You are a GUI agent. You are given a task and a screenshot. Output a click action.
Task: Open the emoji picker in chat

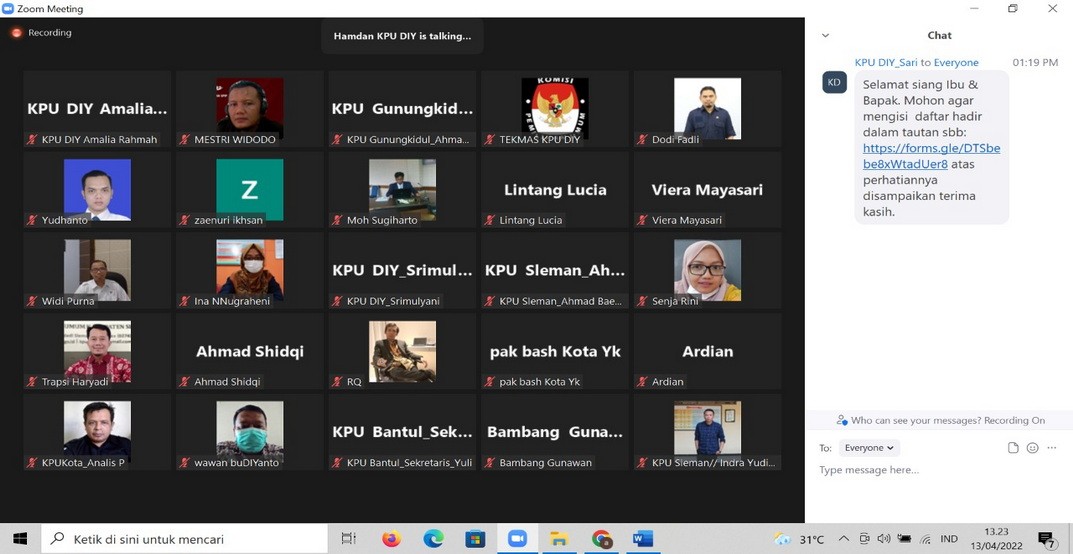(x=1032, y=448)
